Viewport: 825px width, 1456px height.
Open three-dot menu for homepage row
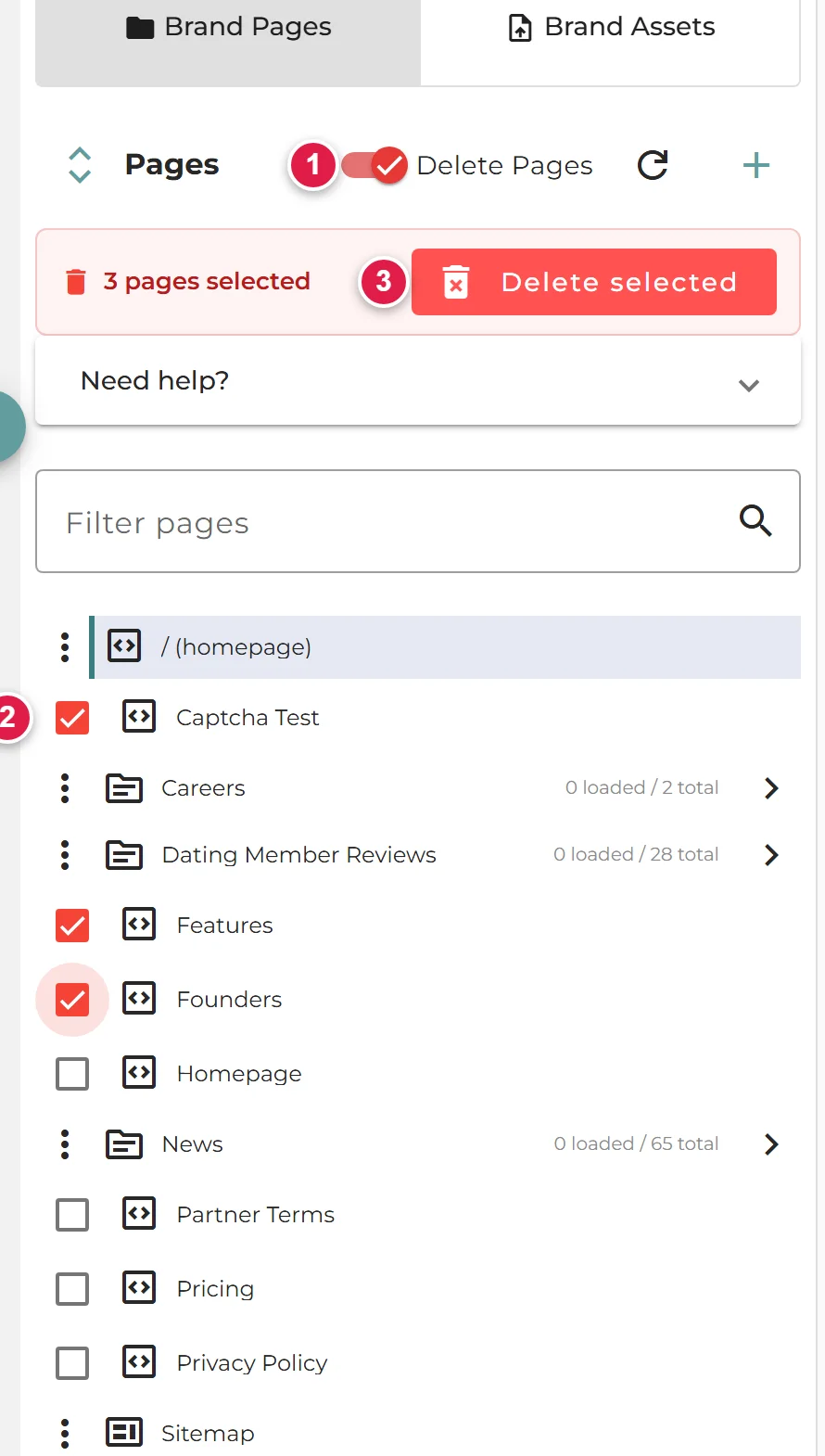pyautogui.click(x=65, y=647)
